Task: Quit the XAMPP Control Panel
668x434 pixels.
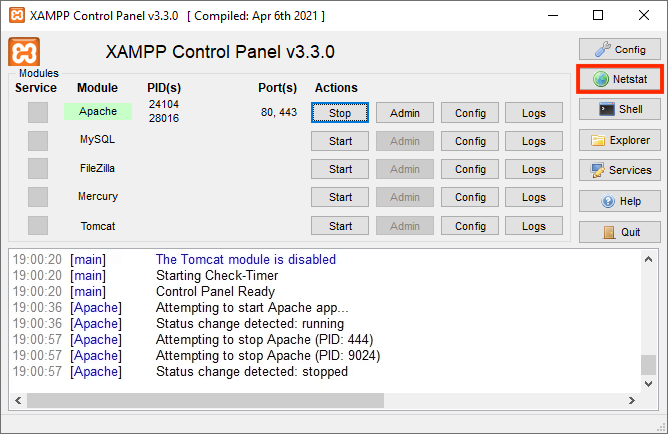Action: pyautogui.click(x=620, y=232)
